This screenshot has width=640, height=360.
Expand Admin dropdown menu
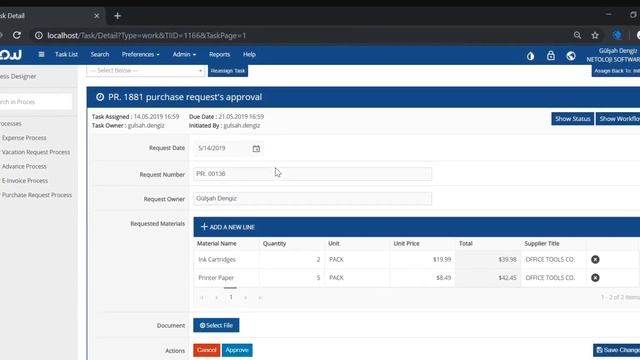[x=184, y=54]
